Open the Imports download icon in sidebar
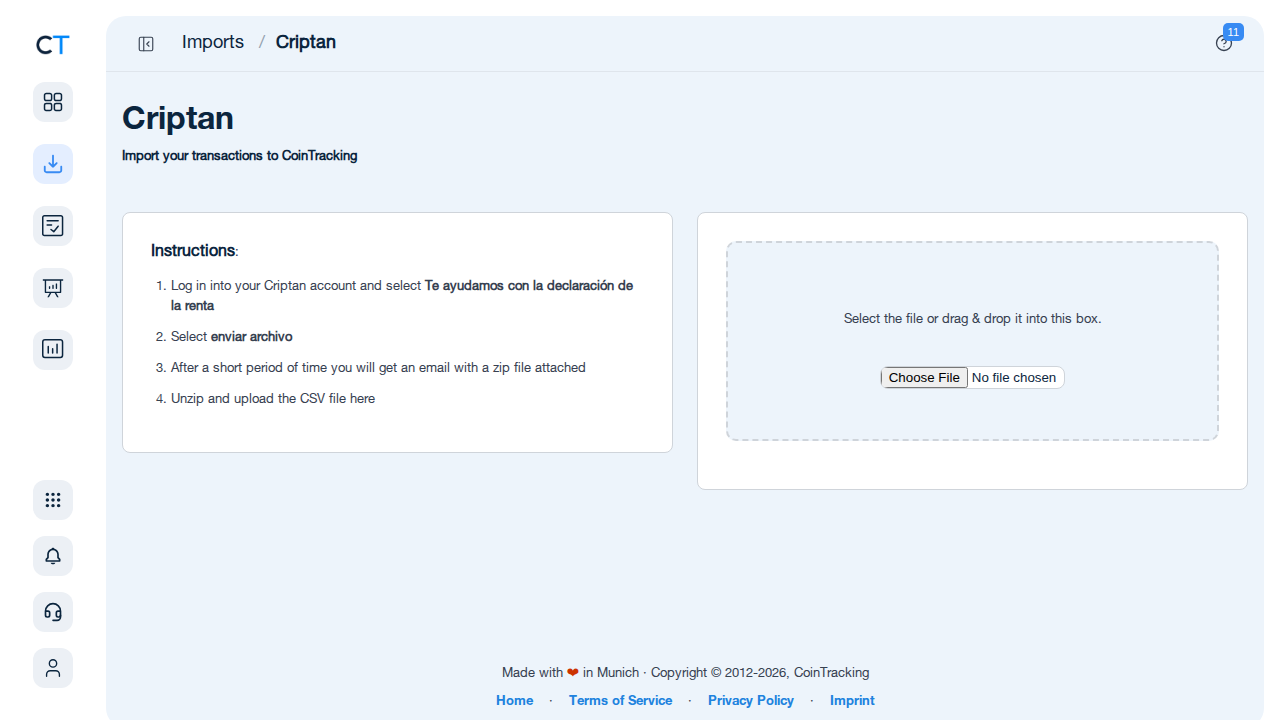Image resolution: width=1280 pixels, height=720 pixels. (53, 164)
